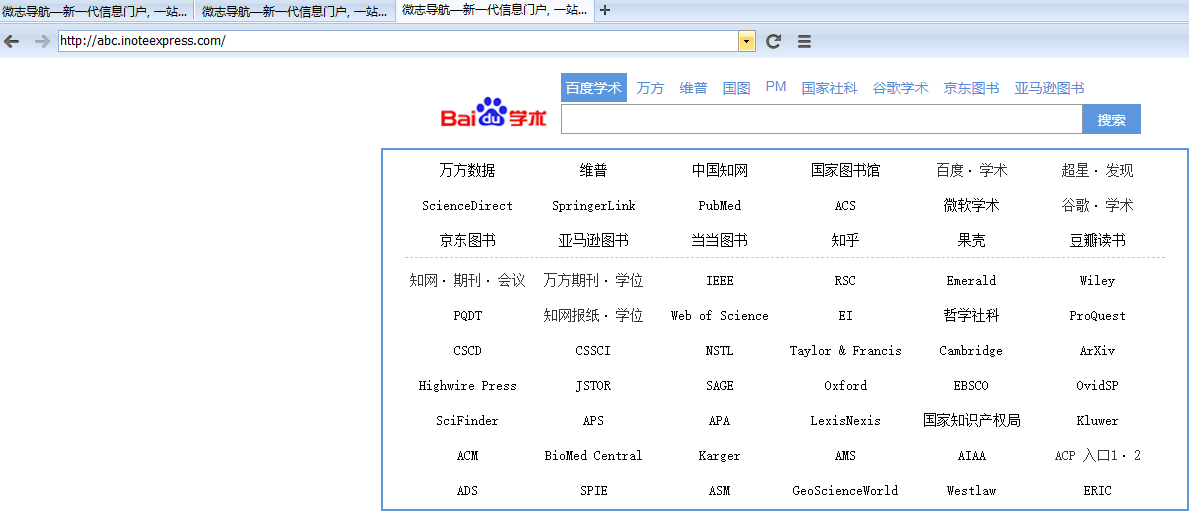The image size is (1189, 518).
Task: Open the BioMed Central link
Action: pos(594,456)
